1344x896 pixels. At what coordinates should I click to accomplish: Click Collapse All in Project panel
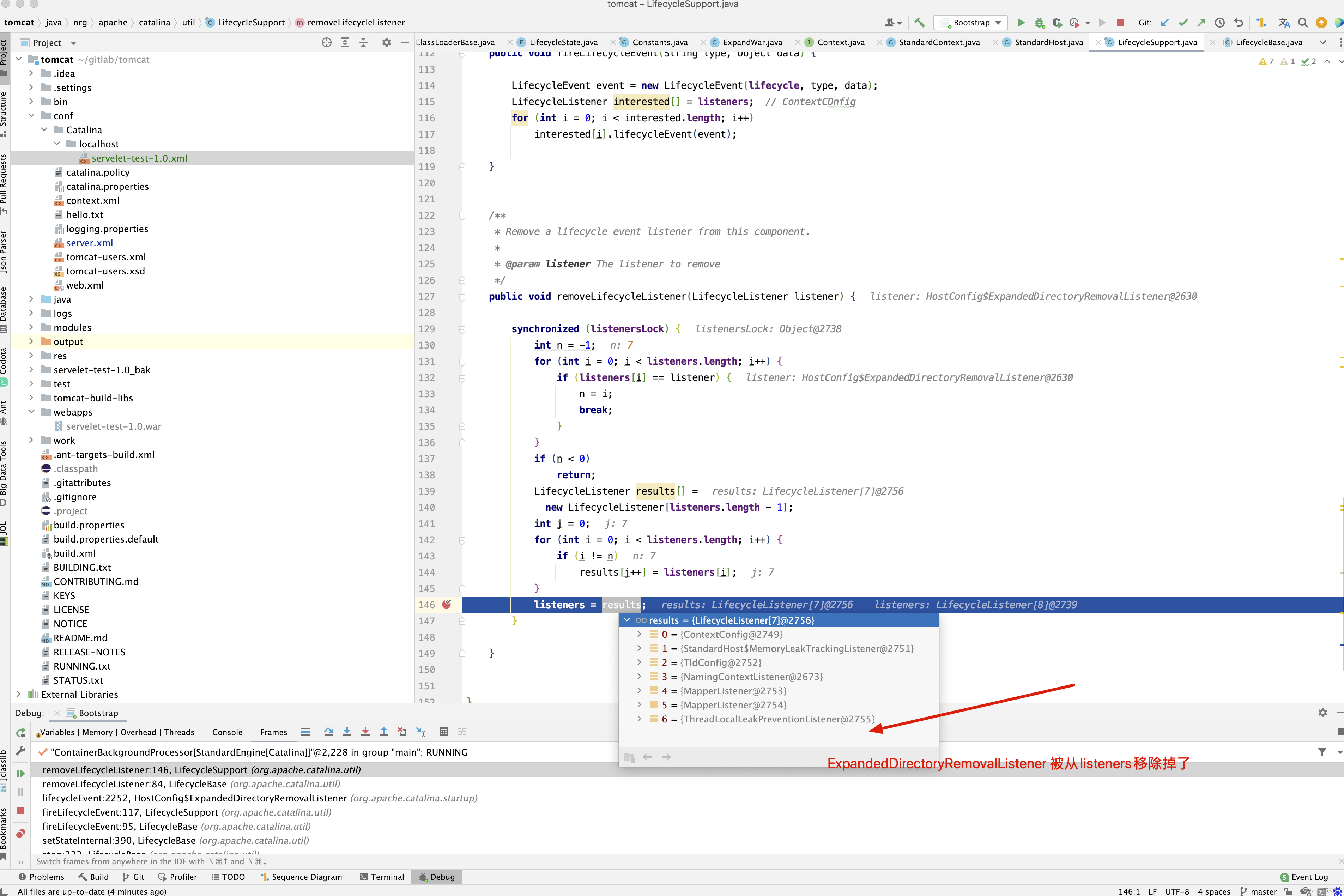(363, 42)
